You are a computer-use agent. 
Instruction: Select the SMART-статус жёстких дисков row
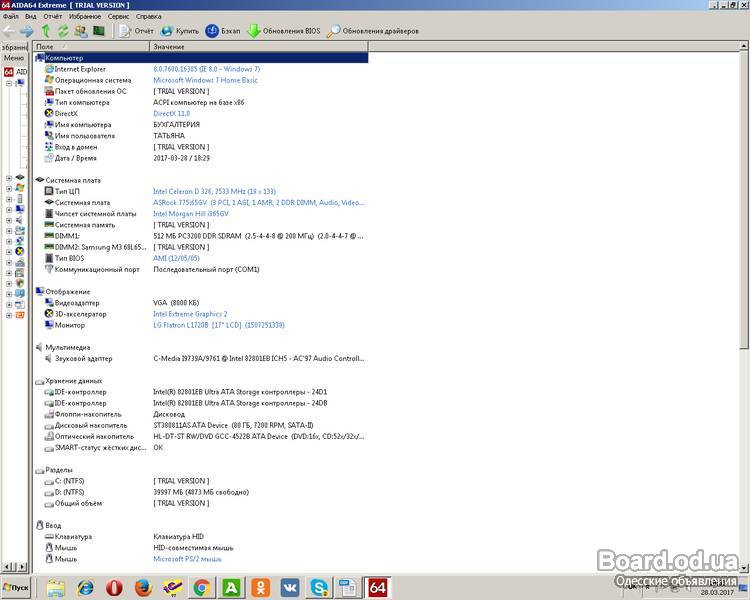click(x=201, y=448)
